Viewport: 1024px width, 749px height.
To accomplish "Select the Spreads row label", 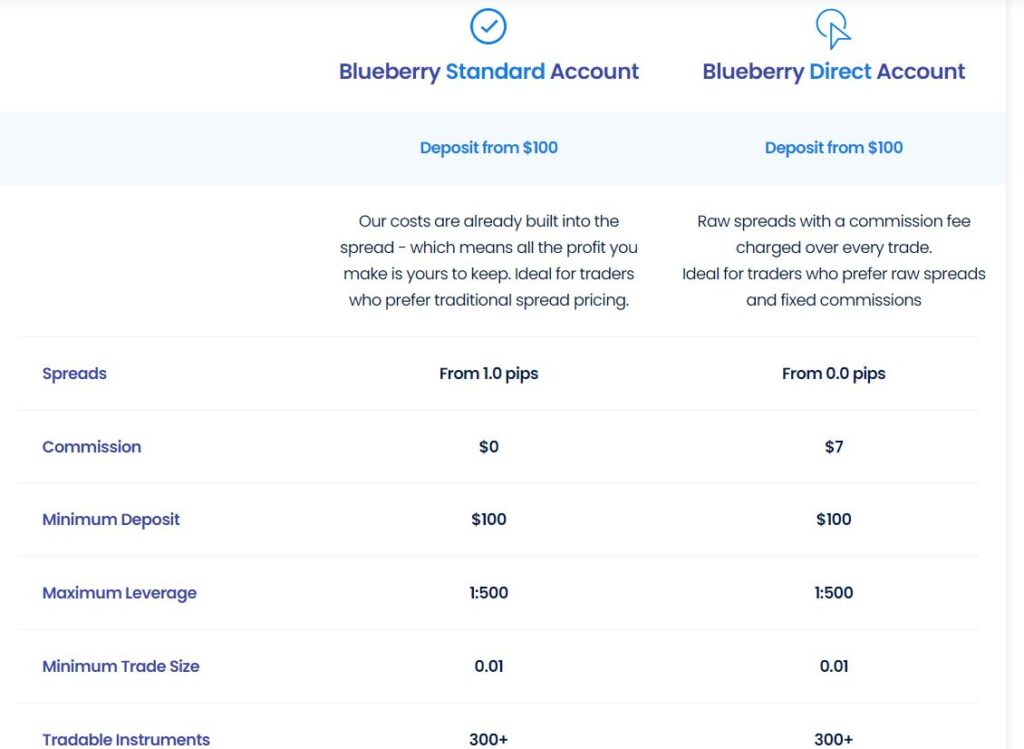I will [74, 374].
